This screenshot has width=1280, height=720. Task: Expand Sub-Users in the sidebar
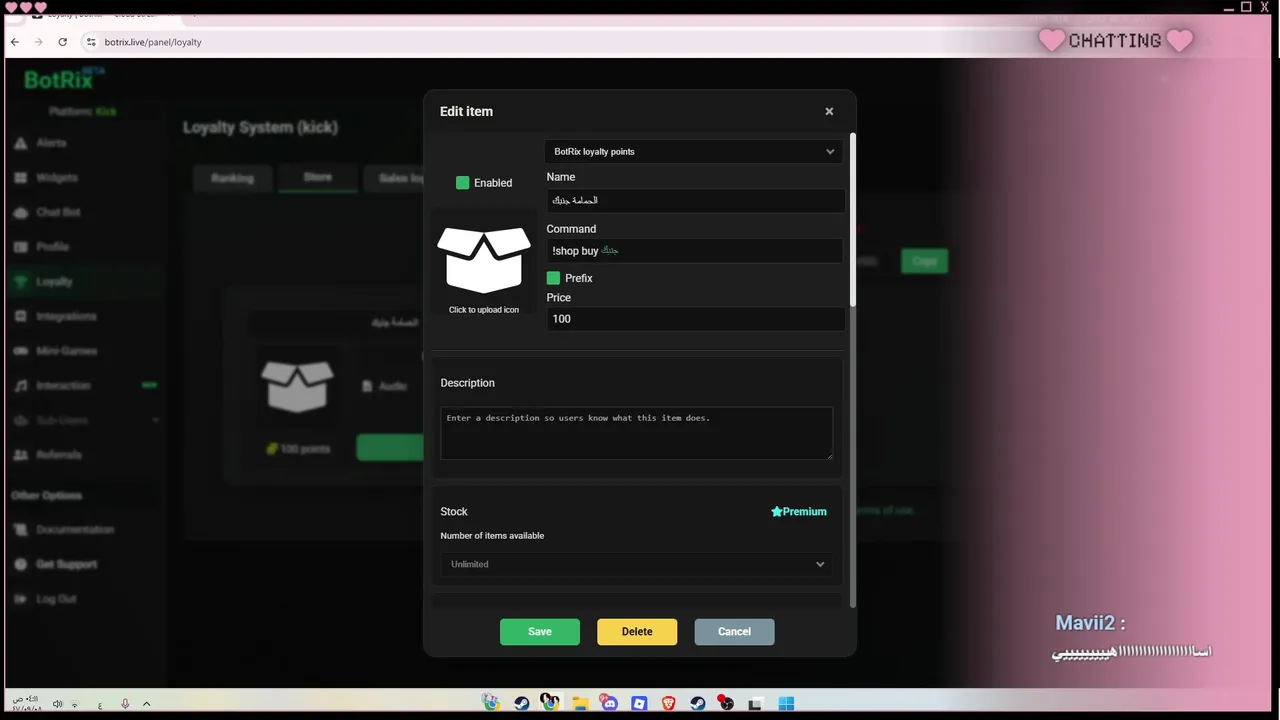[85, 421]
